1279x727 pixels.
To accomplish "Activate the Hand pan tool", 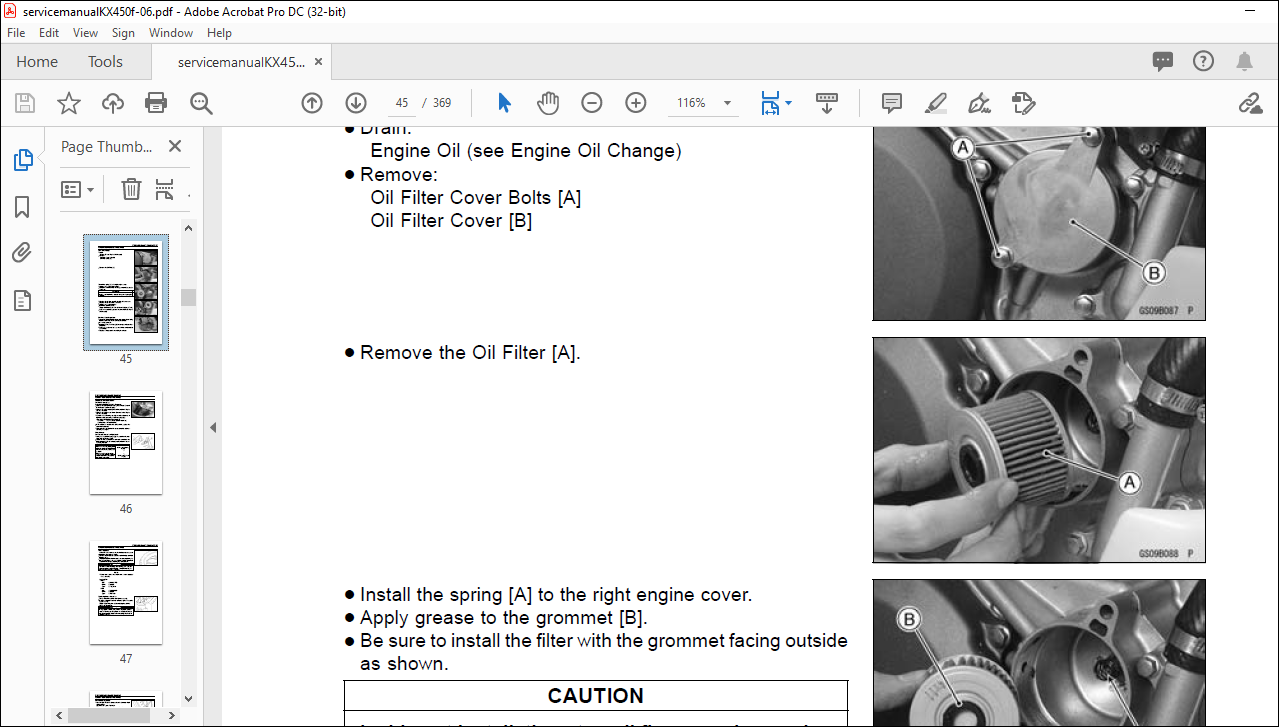I will (x=548, y=103).
